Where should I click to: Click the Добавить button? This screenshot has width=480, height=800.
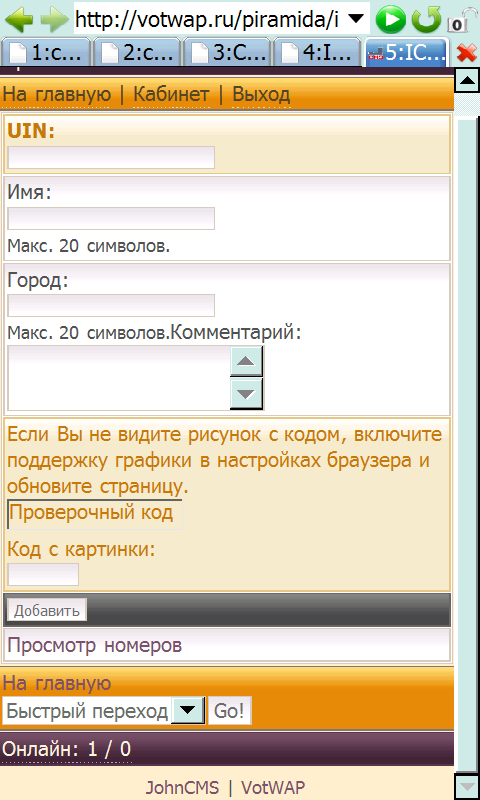pos(46,610)
